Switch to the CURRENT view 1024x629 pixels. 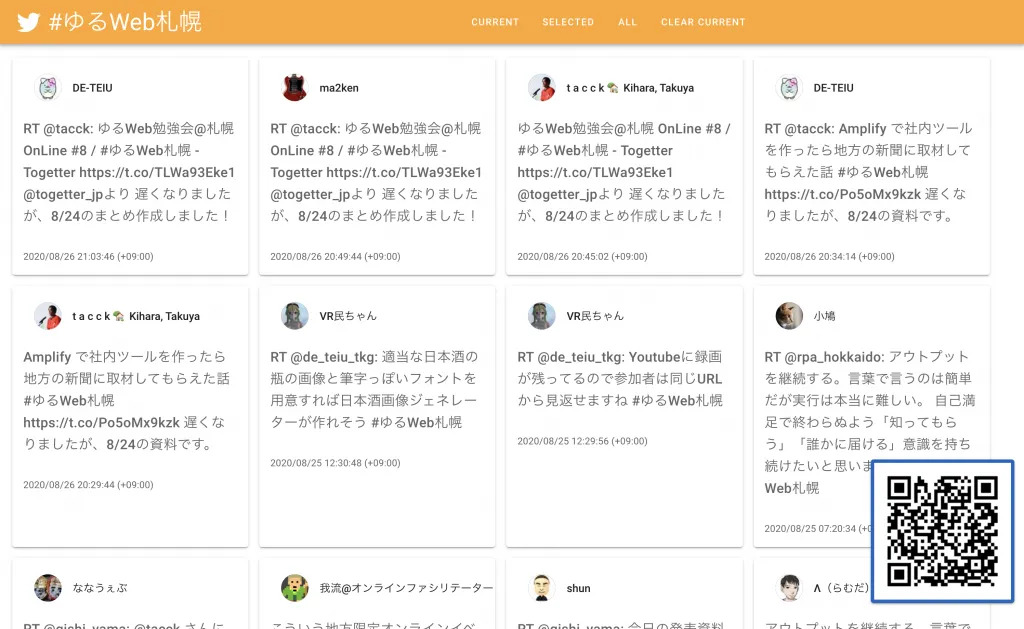495,22
